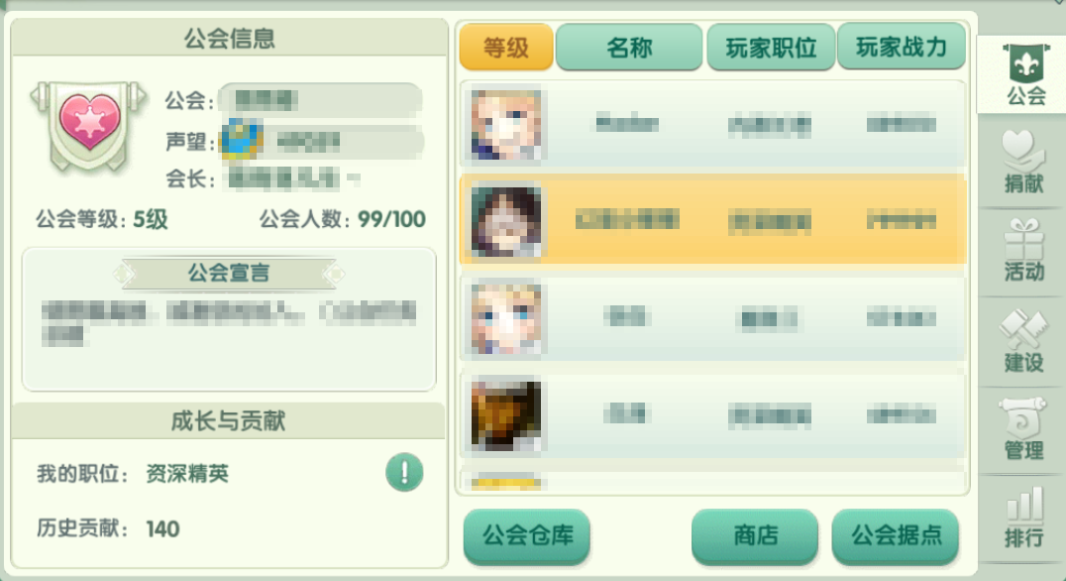Open the 活动 gift box icon
The height and width of the screenshot is (581, 1066).
point(1024,250)
